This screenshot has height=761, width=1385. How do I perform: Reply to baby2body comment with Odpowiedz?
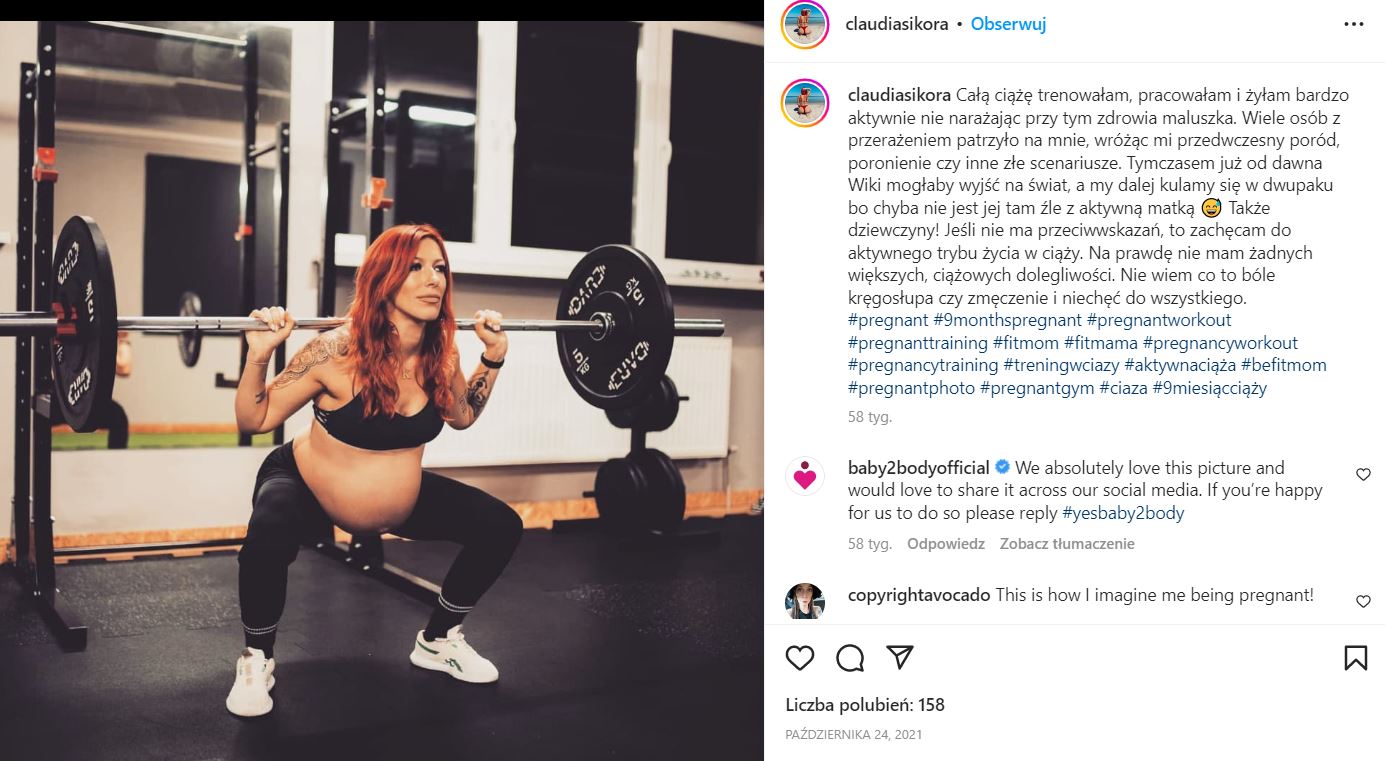click(x=946, y=544)
